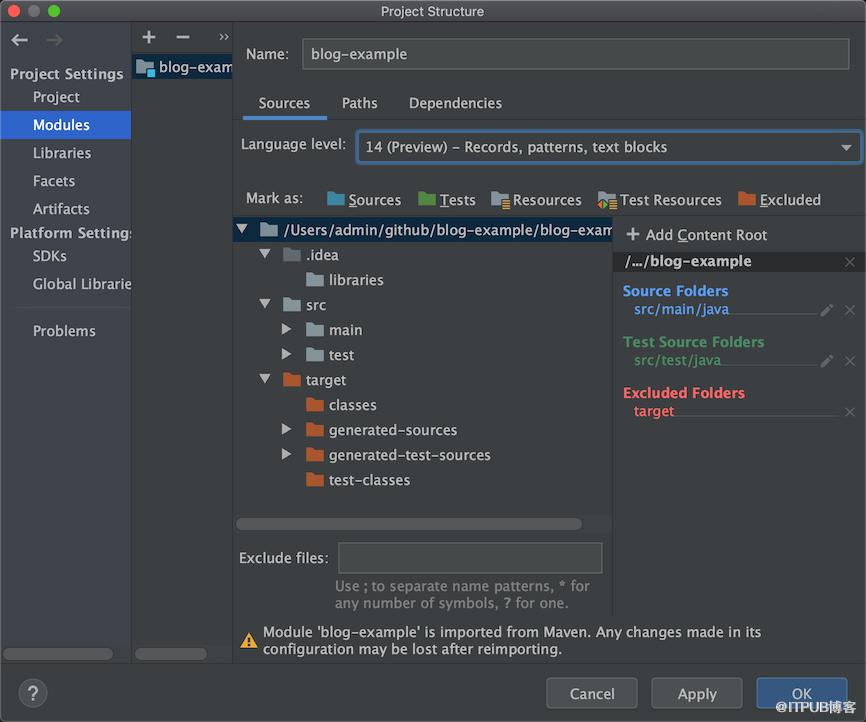This screenshot has width=866, height=722.
Task: Confirm with the OK button
Action: pos(801,693)
